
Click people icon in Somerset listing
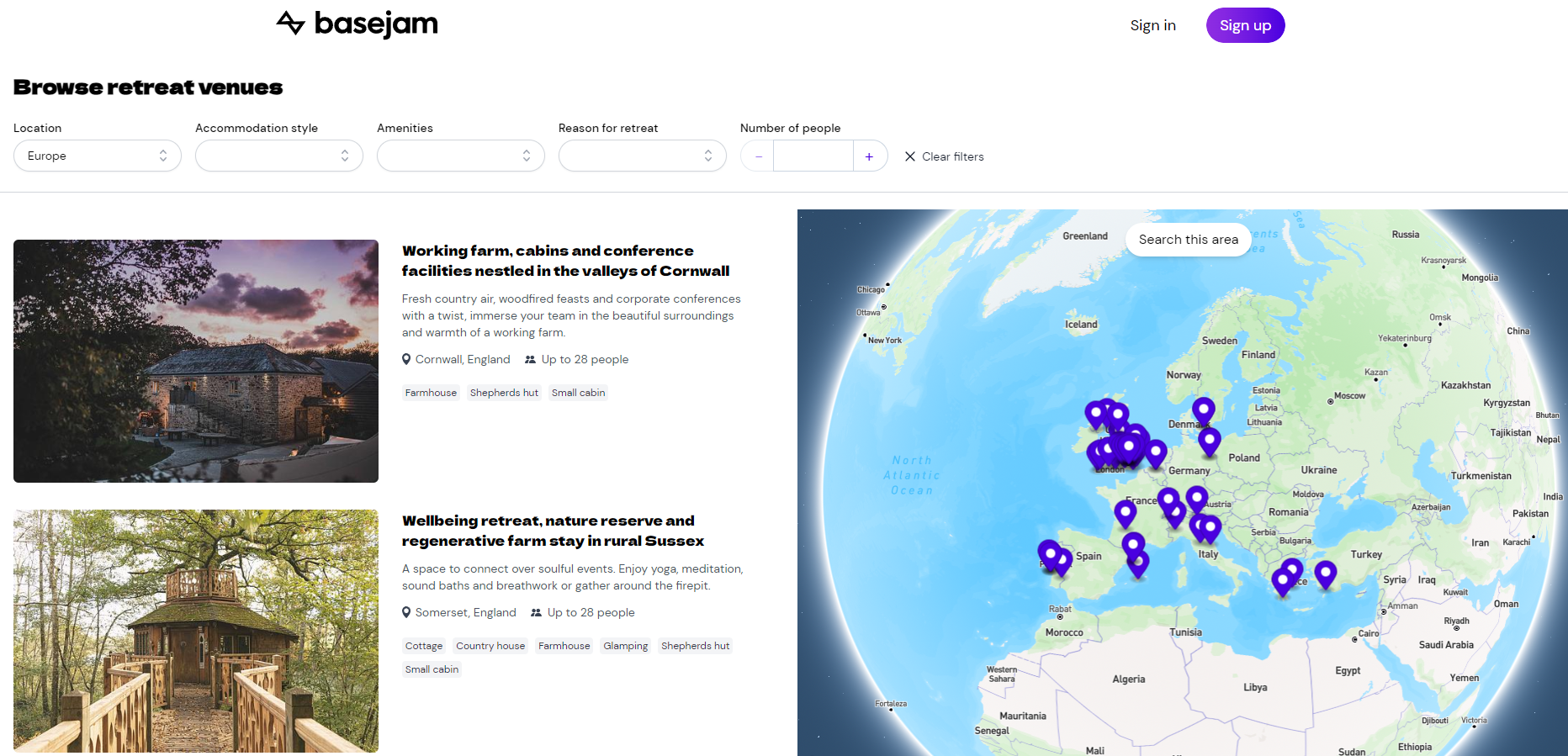pyautogui.click(x=536, y=612)
